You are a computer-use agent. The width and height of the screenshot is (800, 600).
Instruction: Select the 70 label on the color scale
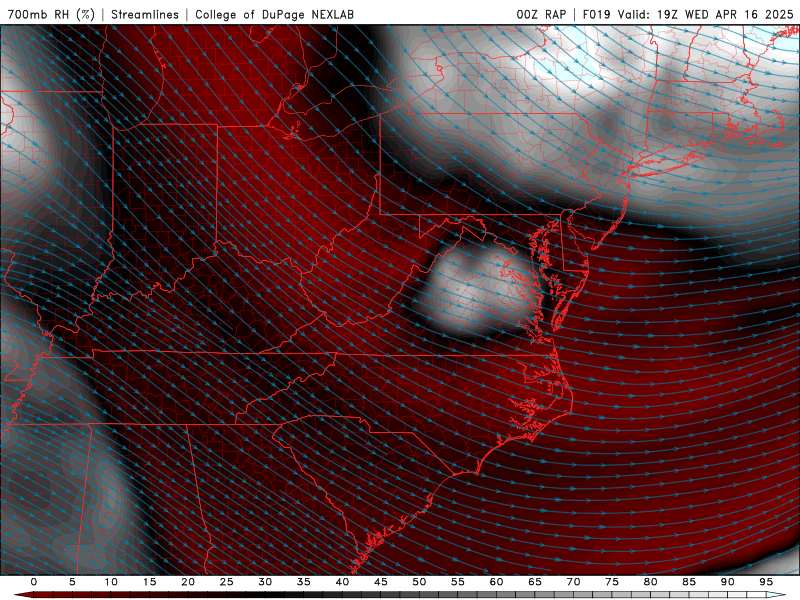tap(573, 582)
